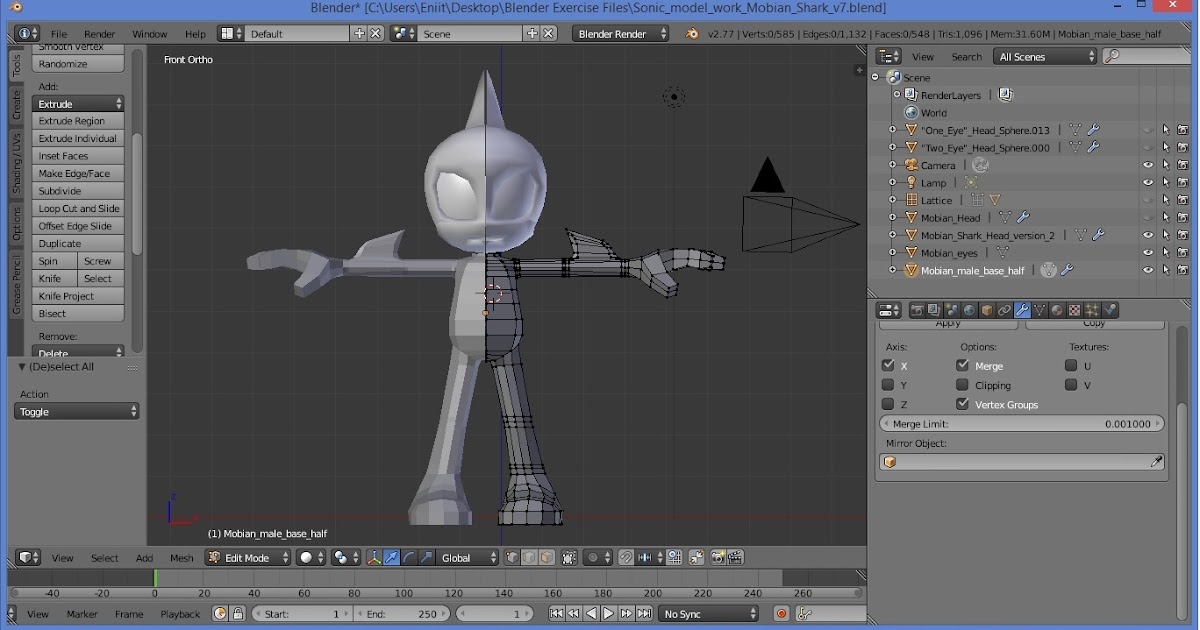Click the wrench icon beside Mobian_Head
The image size is (1200, 630).
click(x=1023, y=217)
